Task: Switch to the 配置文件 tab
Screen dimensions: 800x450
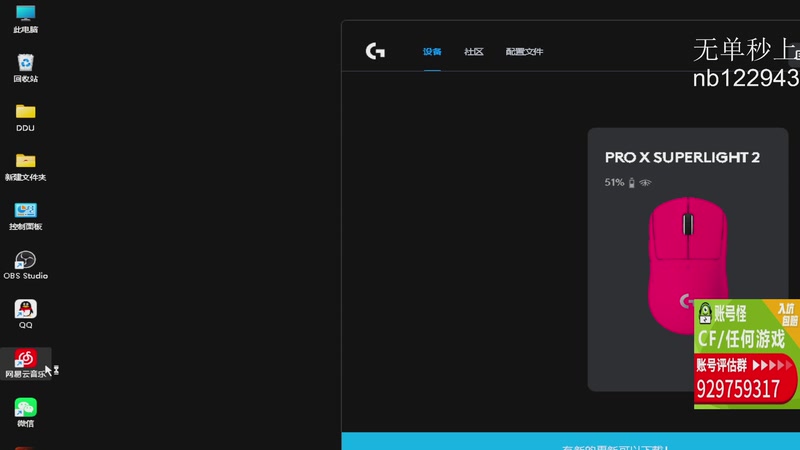Action: point(524,52)
